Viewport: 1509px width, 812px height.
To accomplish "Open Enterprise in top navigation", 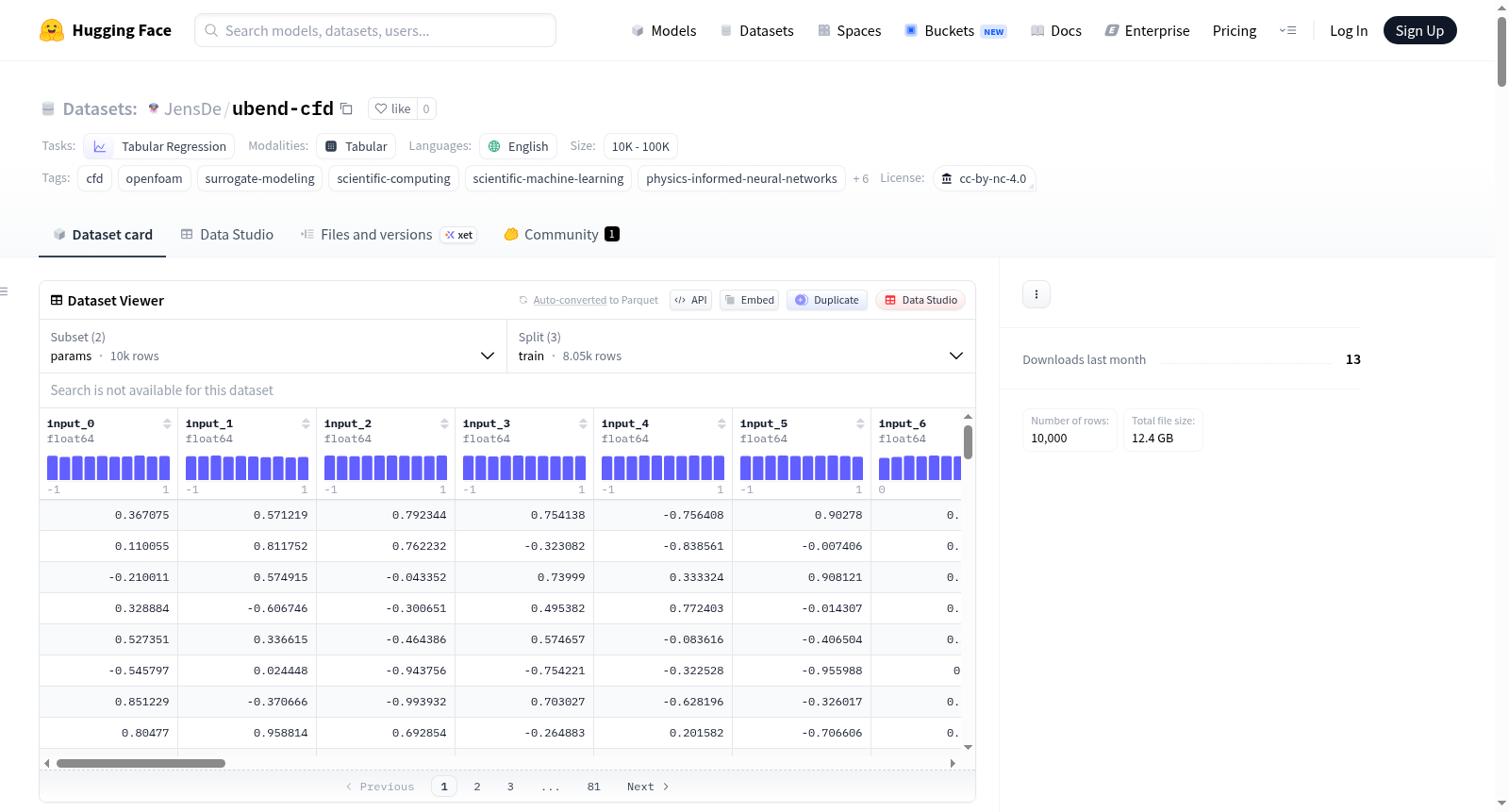I will [1148, 30].
